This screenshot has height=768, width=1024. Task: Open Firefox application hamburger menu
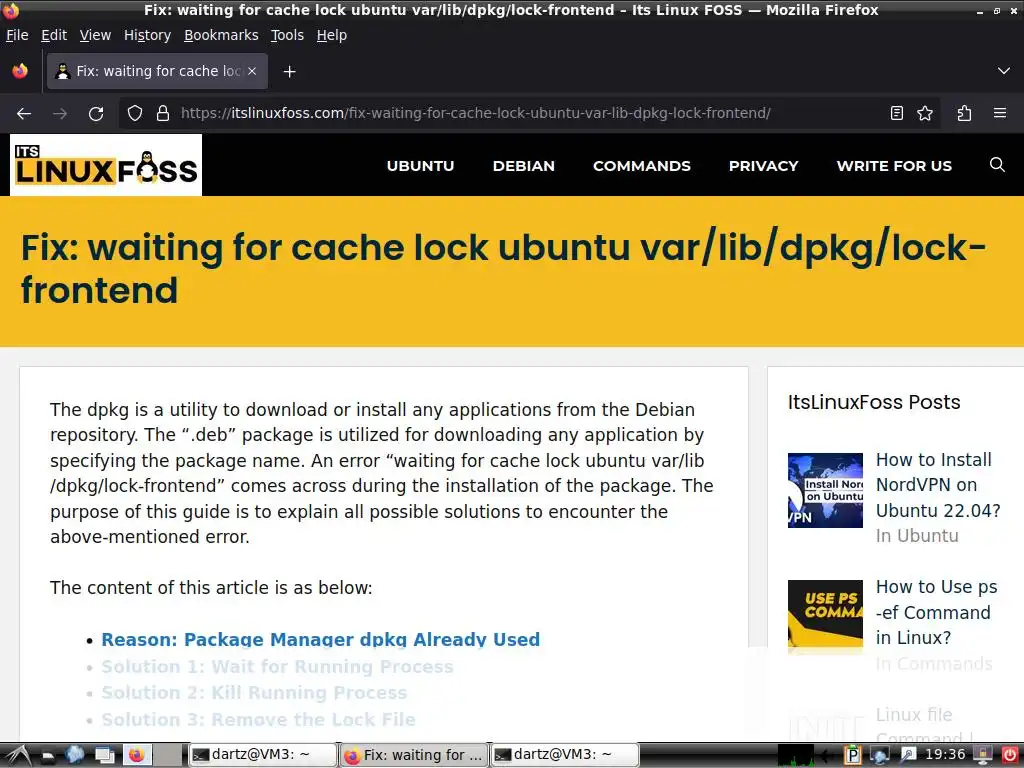pos(1000,113)
